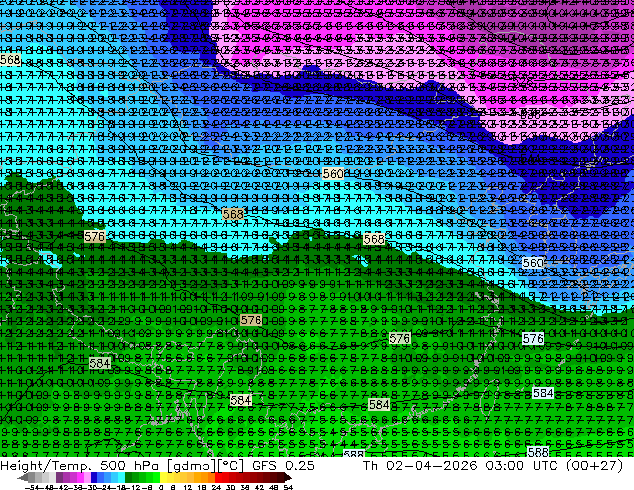This screenshot has height=490, width=634.
Task: Click the dark blue legend swatch near -30
Action: (x=94, y=478)
